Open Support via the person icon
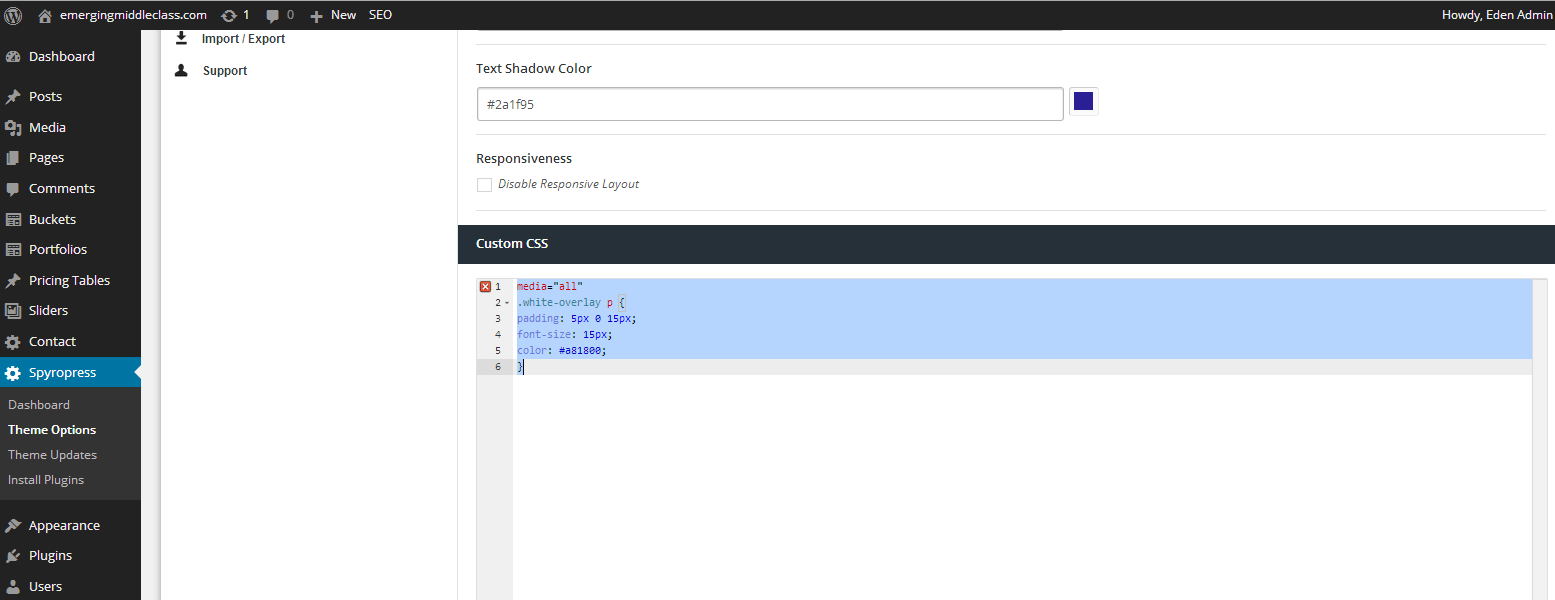This screenshot has width=1555, height=600. (x=181, y=70)
